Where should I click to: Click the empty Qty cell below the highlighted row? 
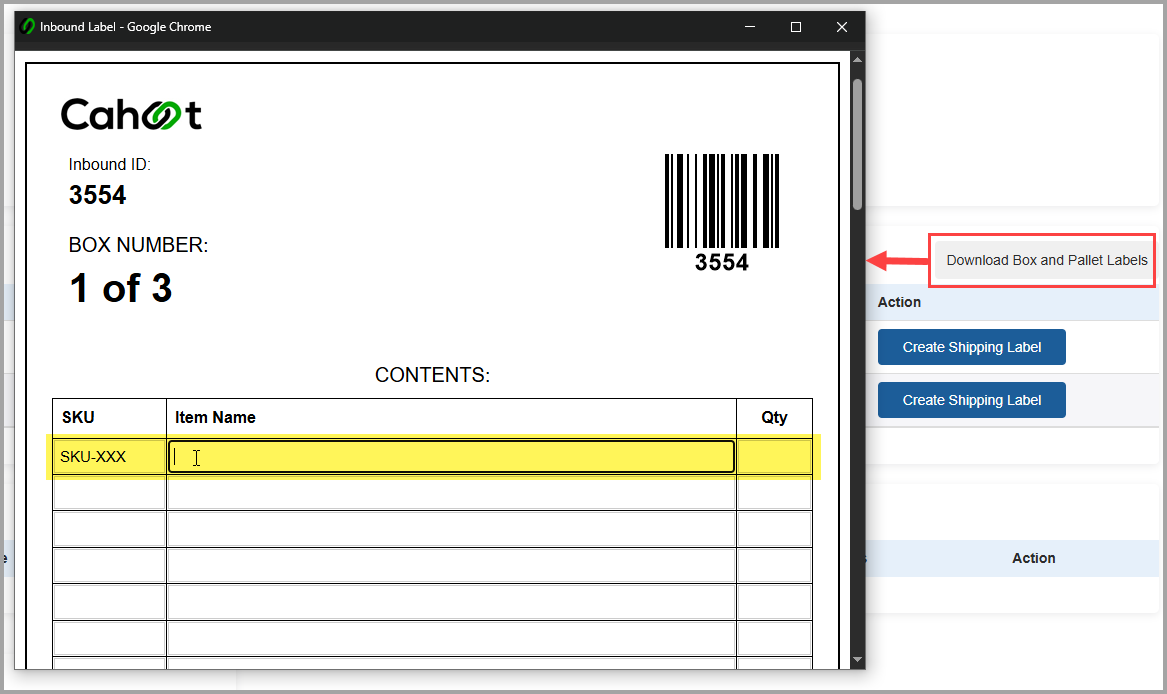[x=774, y=492]
